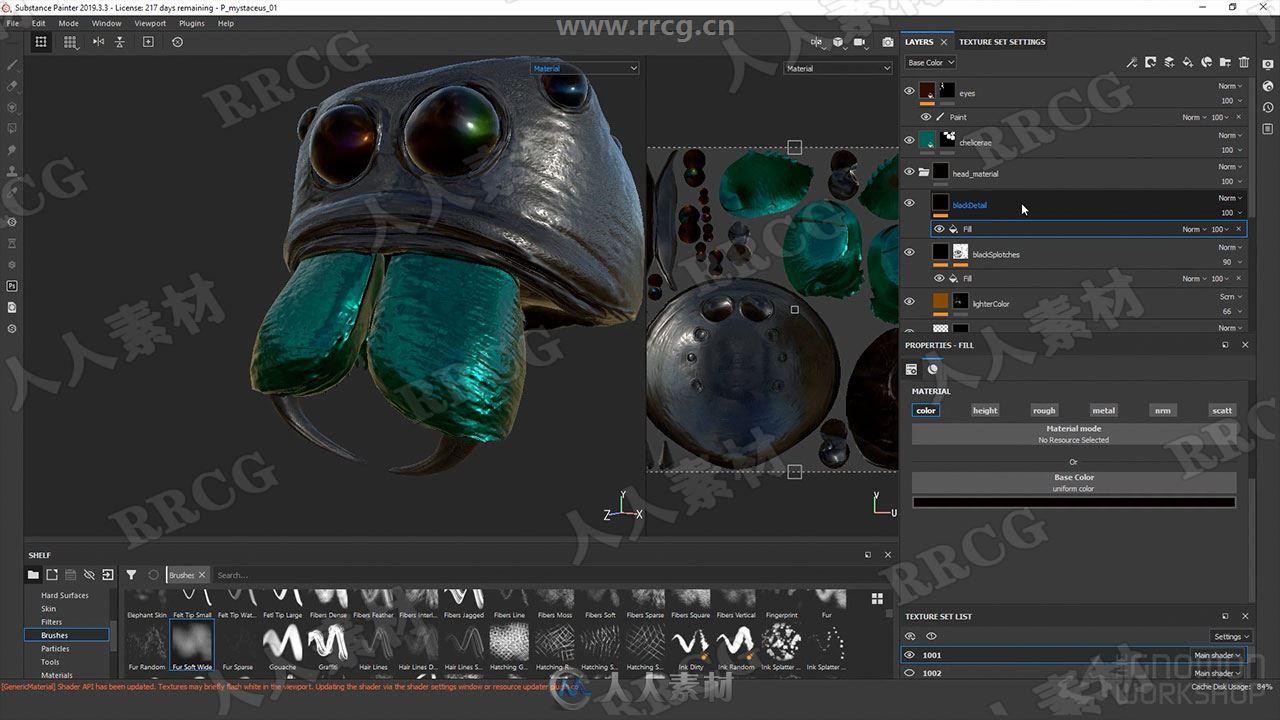The image size is (1280, 720).
Task: Select the Eraser tool
Action: [x=12, y=86]
